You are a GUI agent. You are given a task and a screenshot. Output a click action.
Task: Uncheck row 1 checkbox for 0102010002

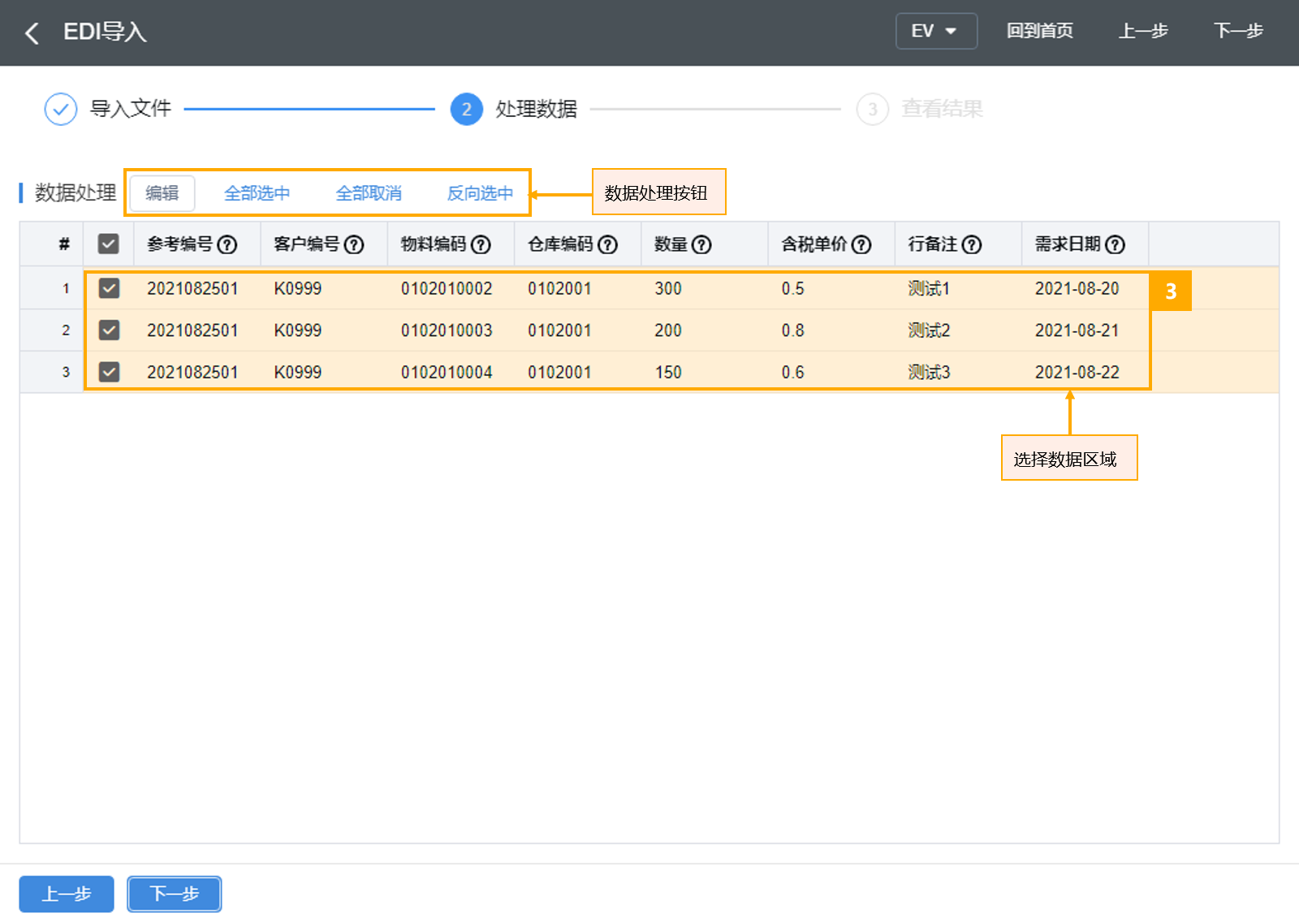(x=109, y=288)
